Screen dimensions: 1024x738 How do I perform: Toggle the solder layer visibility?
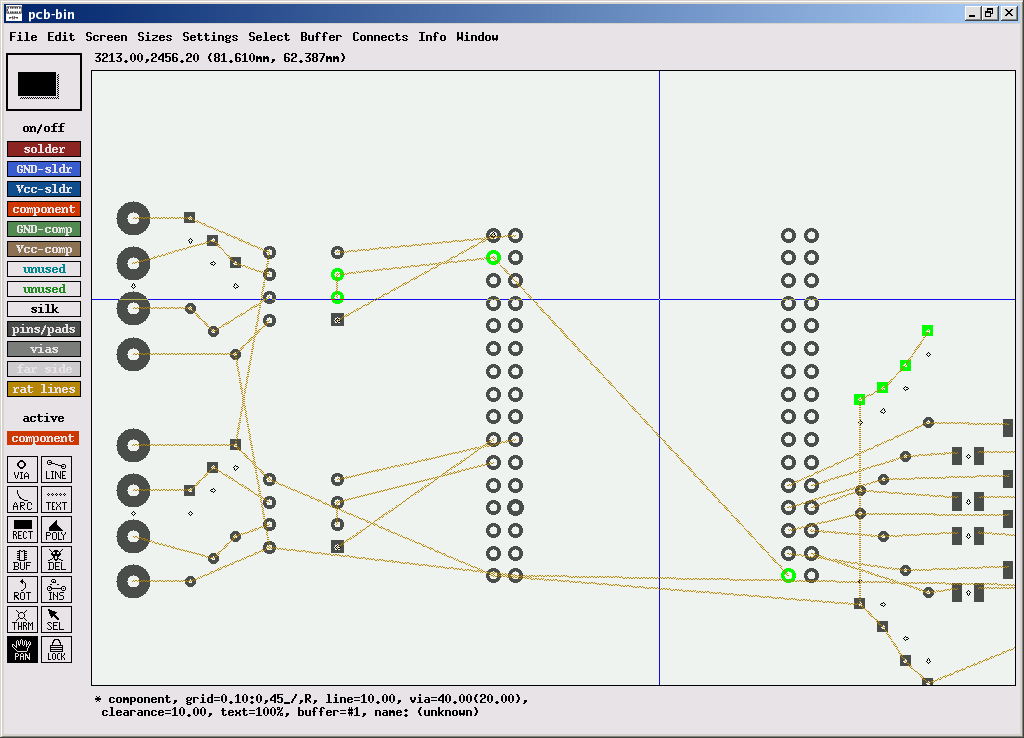[x=44, y=149]
